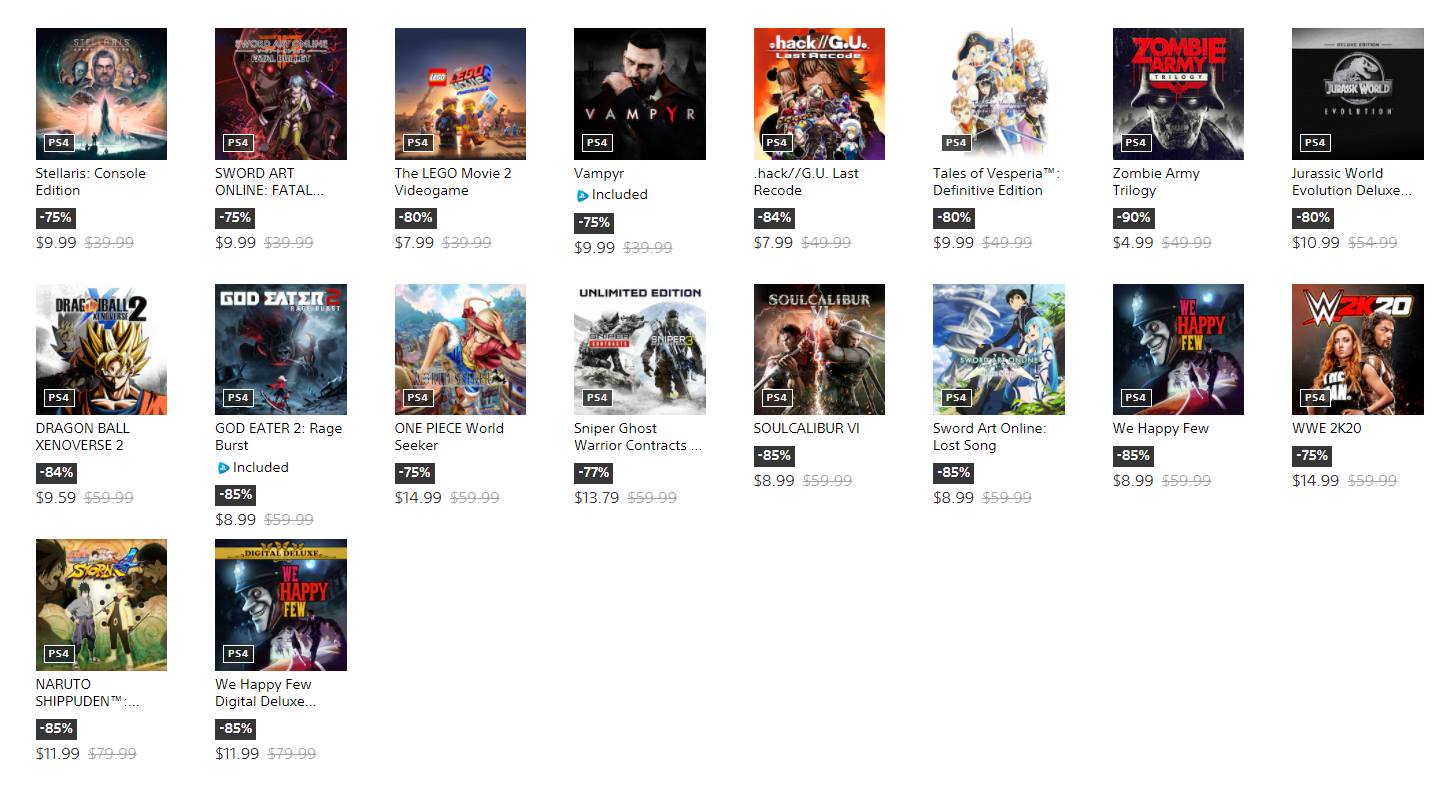Open the Sniper Ghost Warrior Contracts Unlimited Edition thumbnail
This screenshot has height=786, width=1450.
640,349
